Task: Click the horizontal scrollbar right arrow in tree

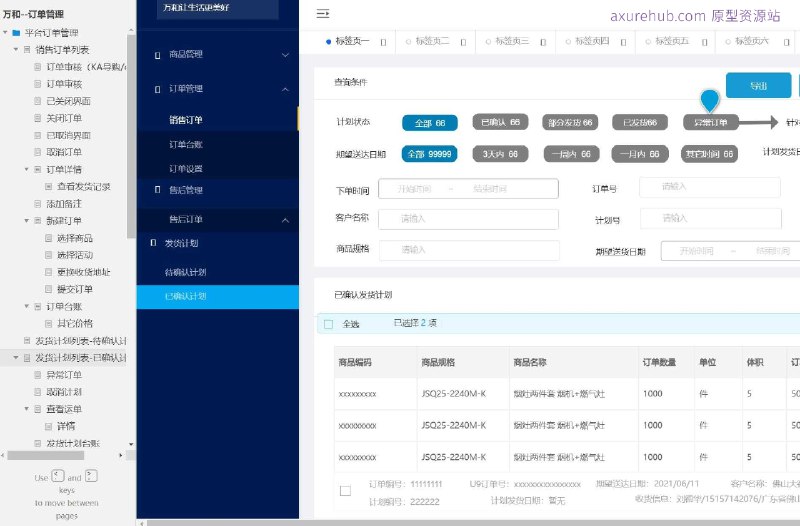Action: pyautogui.click(x=121, y=455)
